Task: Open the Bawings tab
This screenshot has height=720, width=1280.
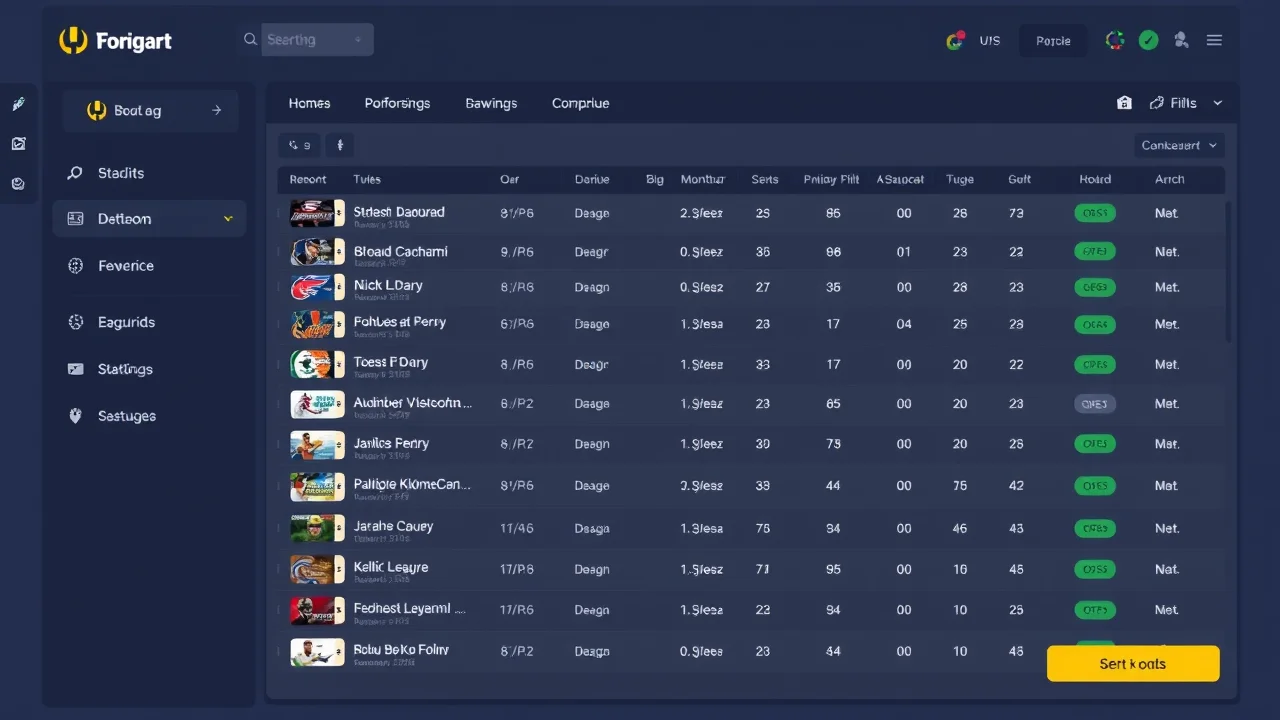Action: click(491, 103)
